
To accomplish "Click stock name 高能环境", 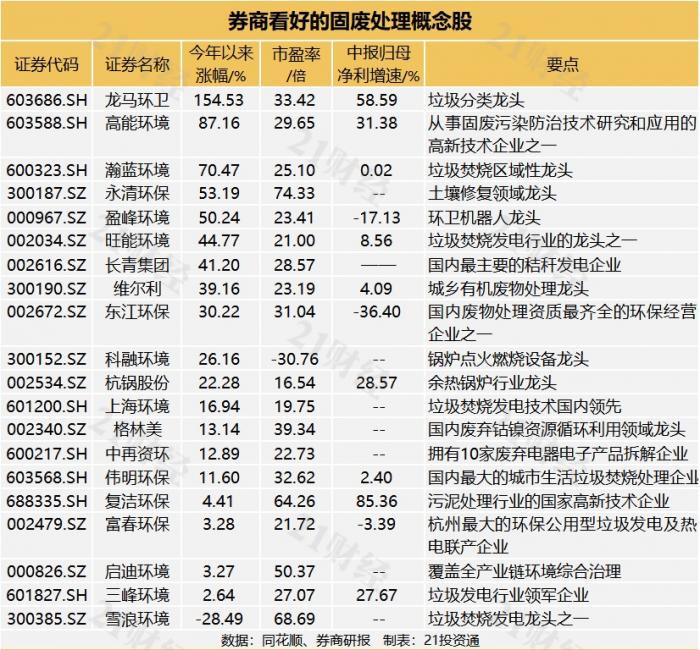I will [137, 123].
